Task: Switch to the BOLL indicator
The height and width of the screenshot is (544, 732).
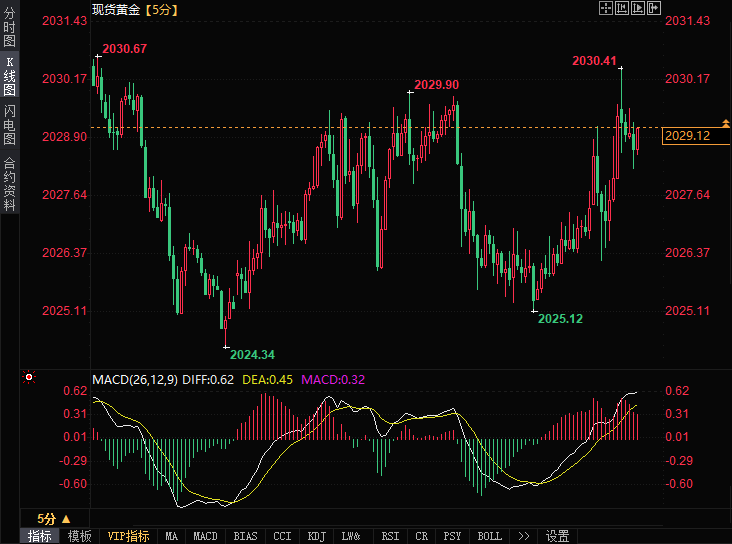Action: click(490, 536)
